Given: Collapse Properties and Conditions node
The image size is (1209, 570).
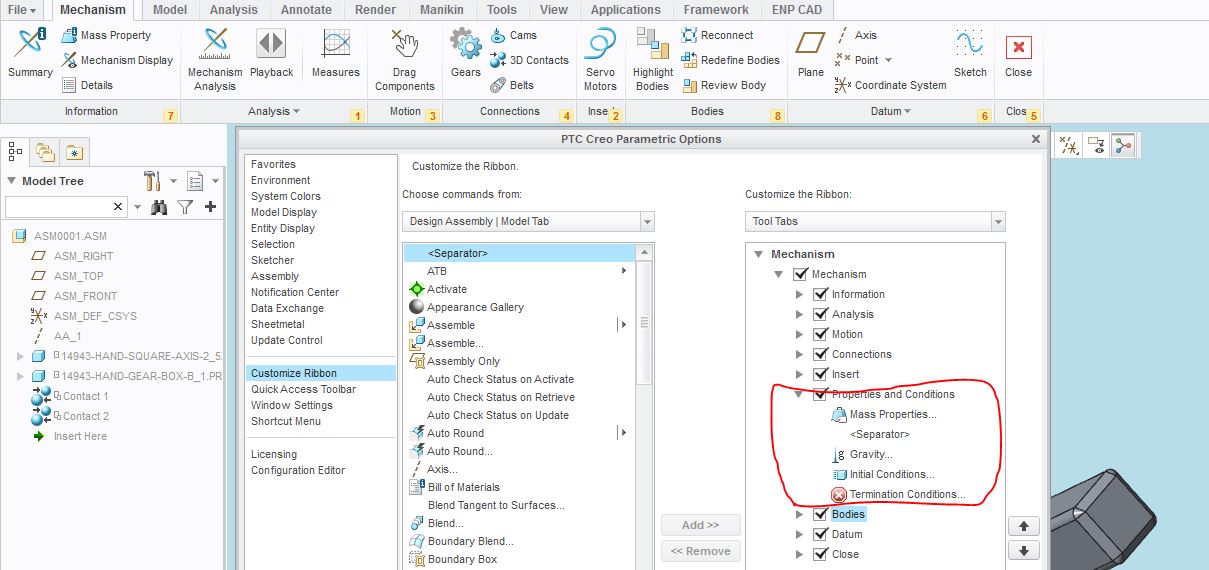Looking at the screenshot, I should 798,394.
